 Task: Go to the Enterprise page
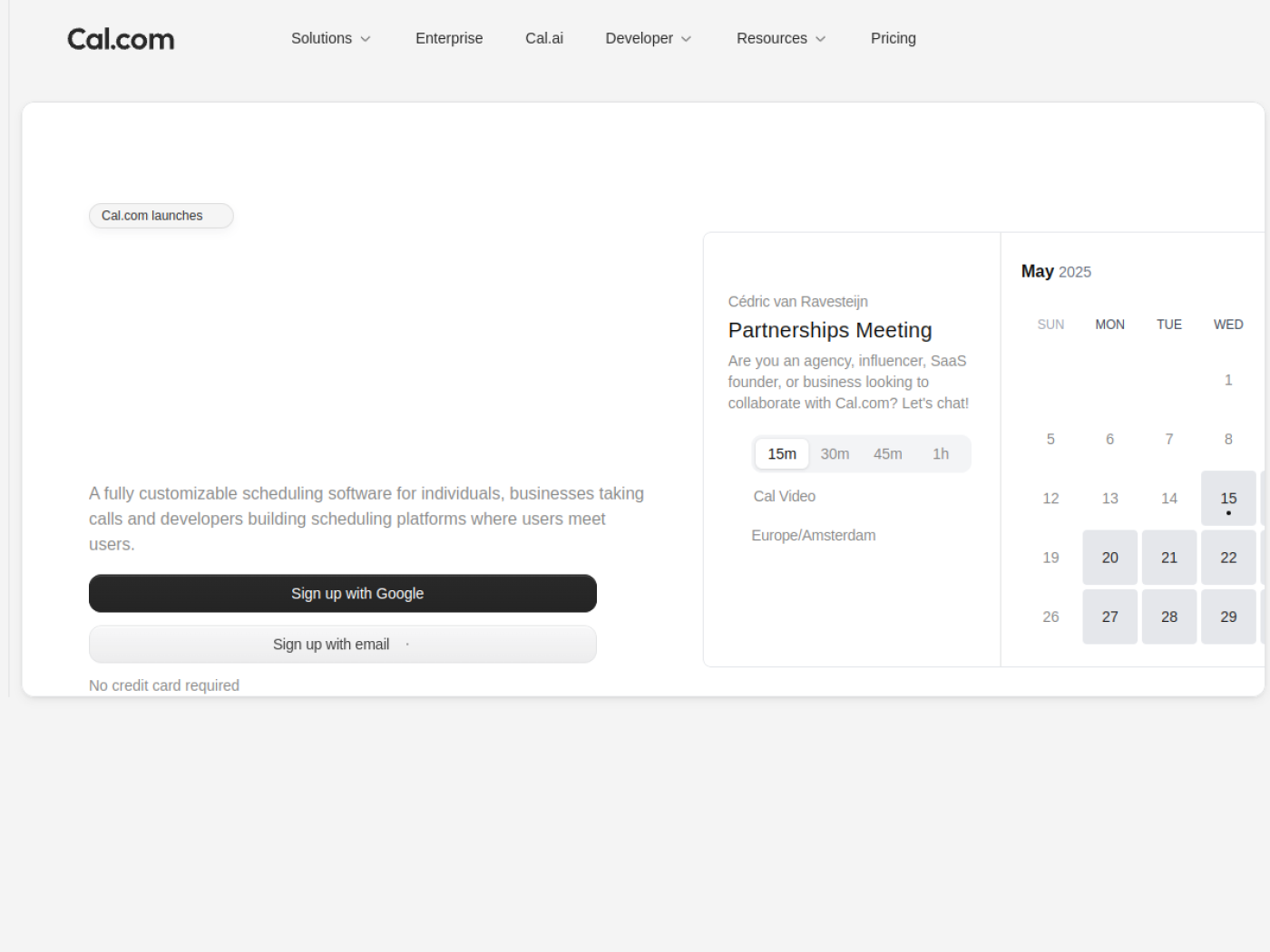click(449, 38)
